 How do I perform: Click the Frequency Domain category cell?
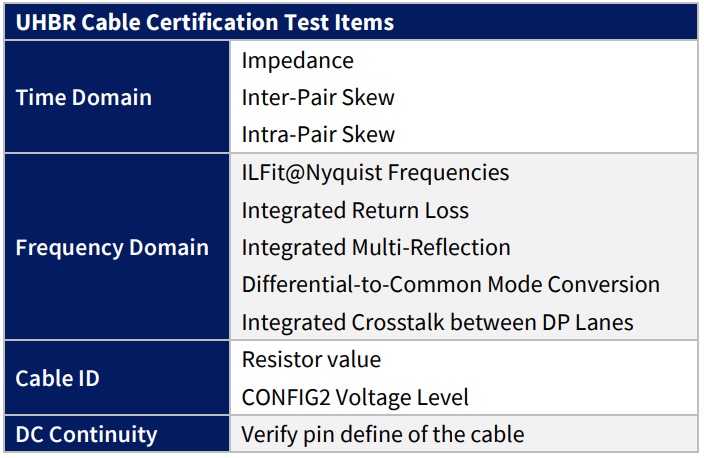pyautogui.click(x=112, y=247)
